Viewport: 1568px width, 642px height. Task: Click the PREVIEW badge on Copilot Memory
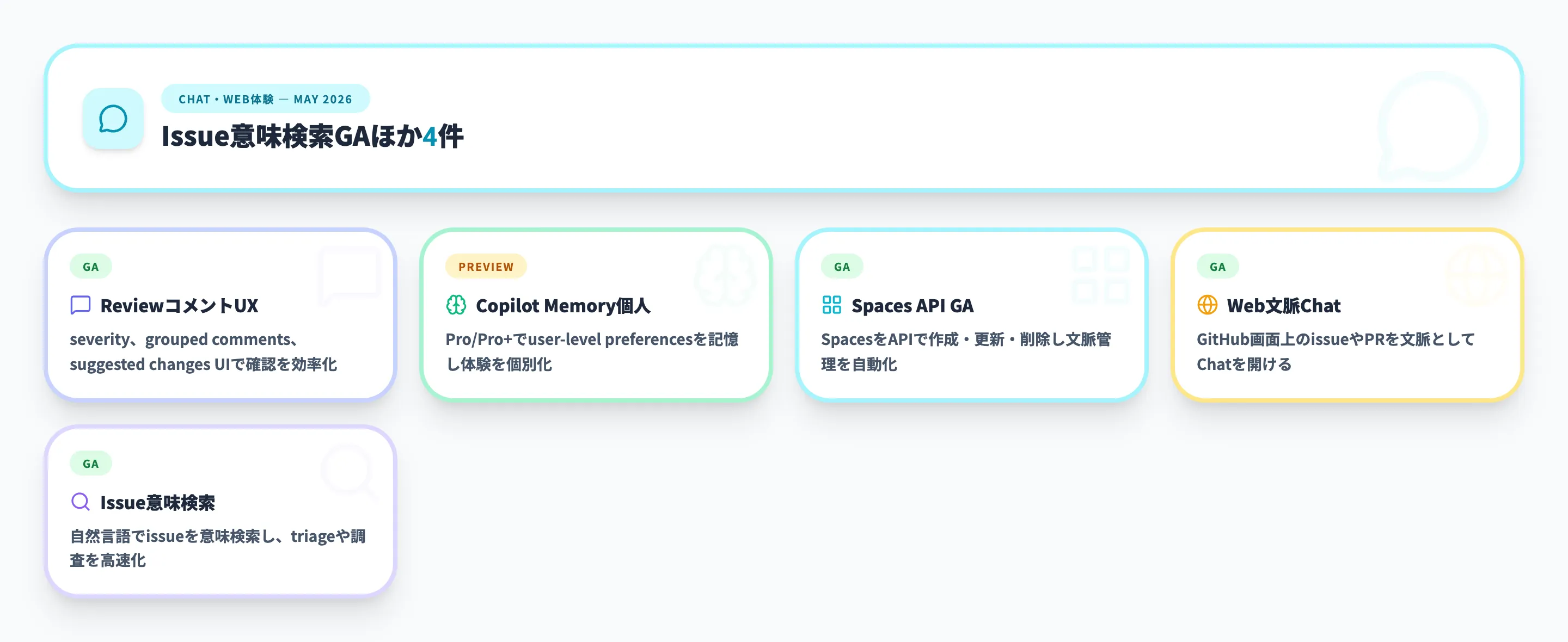(486, 267)
